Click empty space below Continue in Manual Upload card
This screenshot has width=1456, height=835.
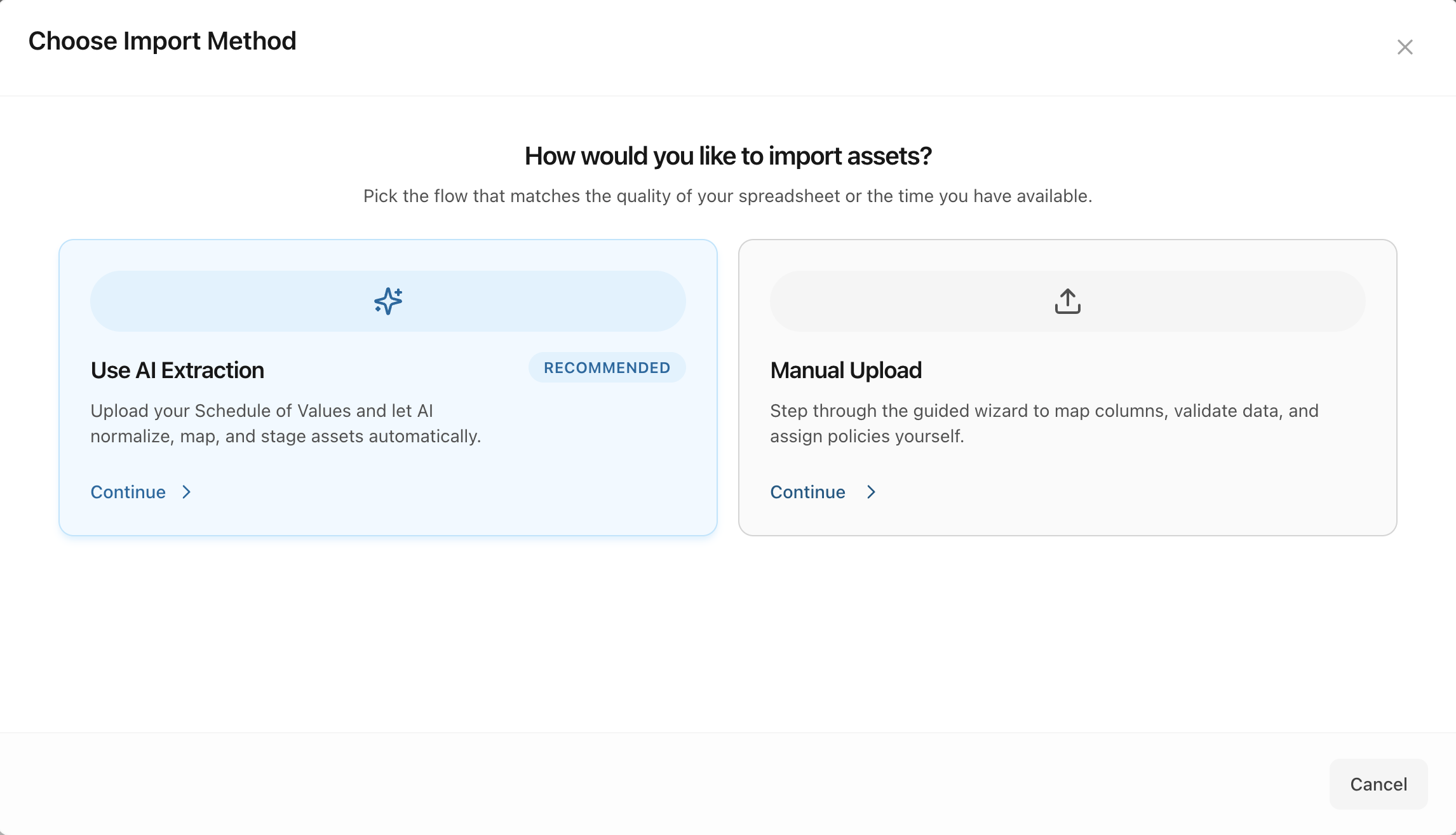[x=1067, y=518]
